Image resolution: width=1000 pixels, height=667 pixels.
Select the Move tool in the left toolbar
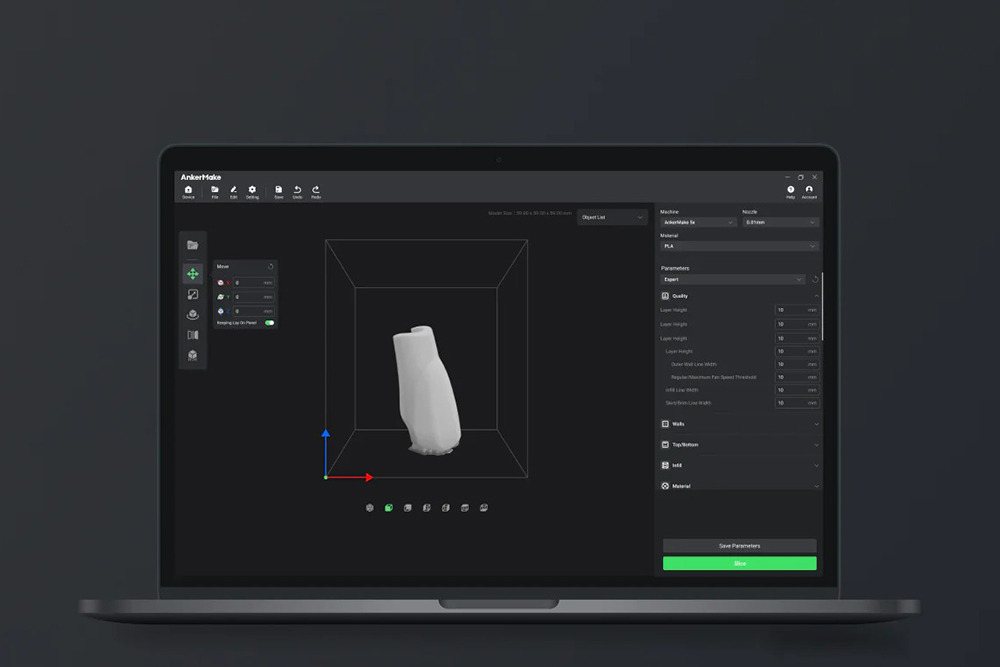[193, 272]
